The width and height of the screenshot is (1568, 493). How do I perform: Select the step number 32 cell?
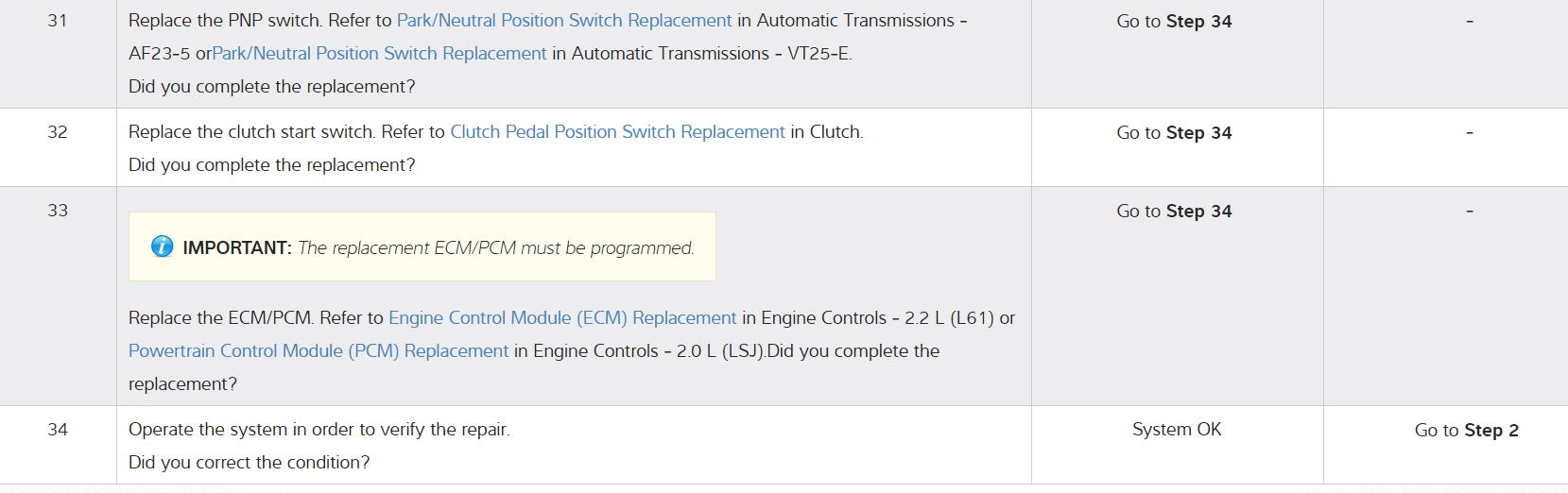point(58,132)
